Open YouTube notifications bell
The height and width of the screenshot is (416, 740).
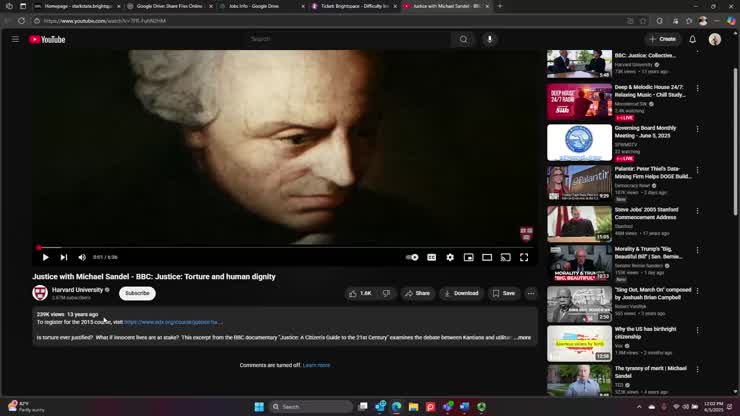click(x=692, y=39)
